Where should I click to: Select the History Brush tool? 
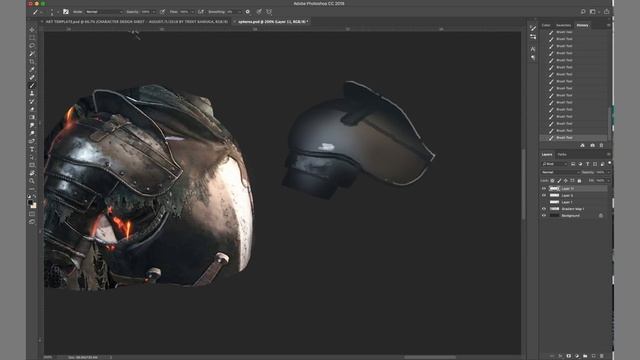[x=32, y=101]
